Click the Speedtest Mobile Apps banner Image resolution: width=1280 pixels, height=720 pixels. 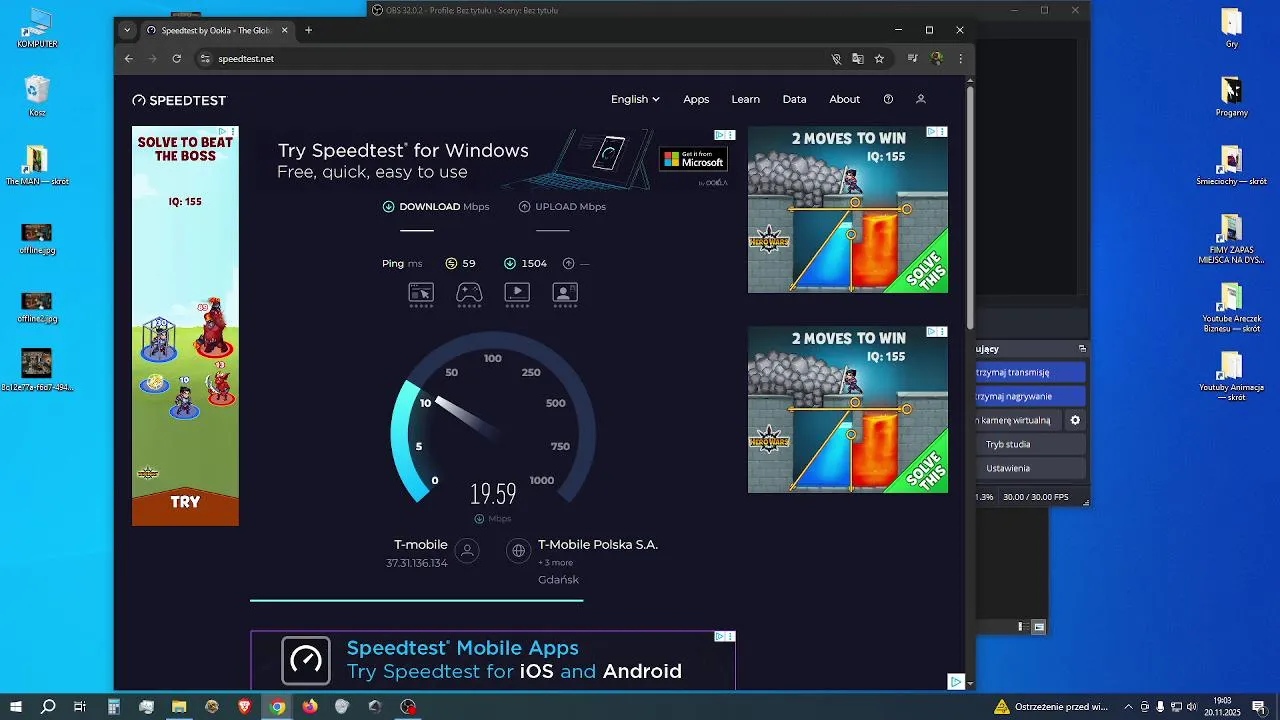[492, 660]
